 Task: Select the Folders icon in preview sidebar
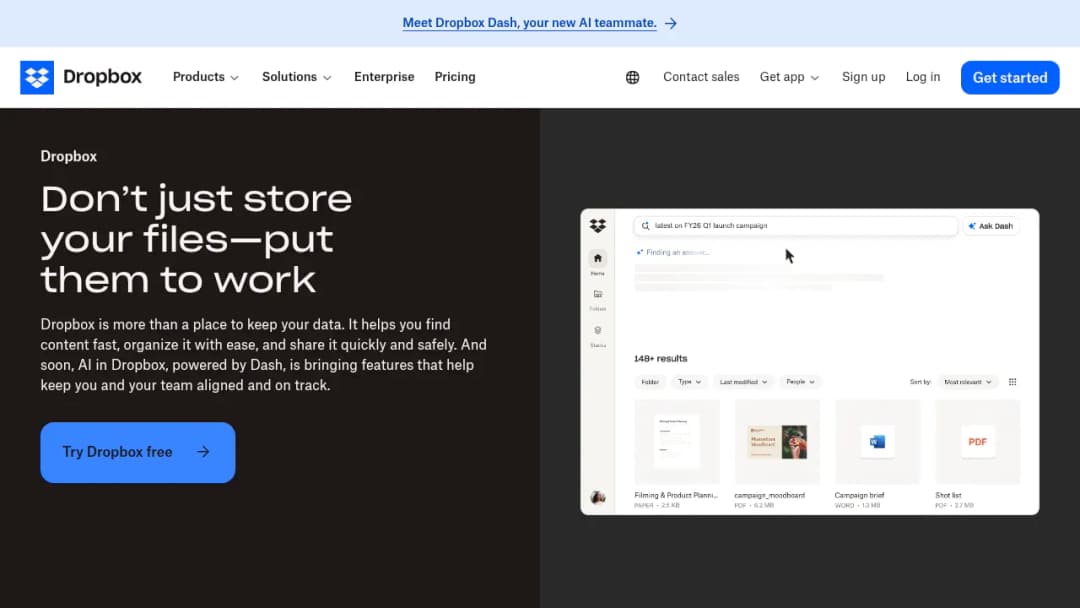[598, 294]
